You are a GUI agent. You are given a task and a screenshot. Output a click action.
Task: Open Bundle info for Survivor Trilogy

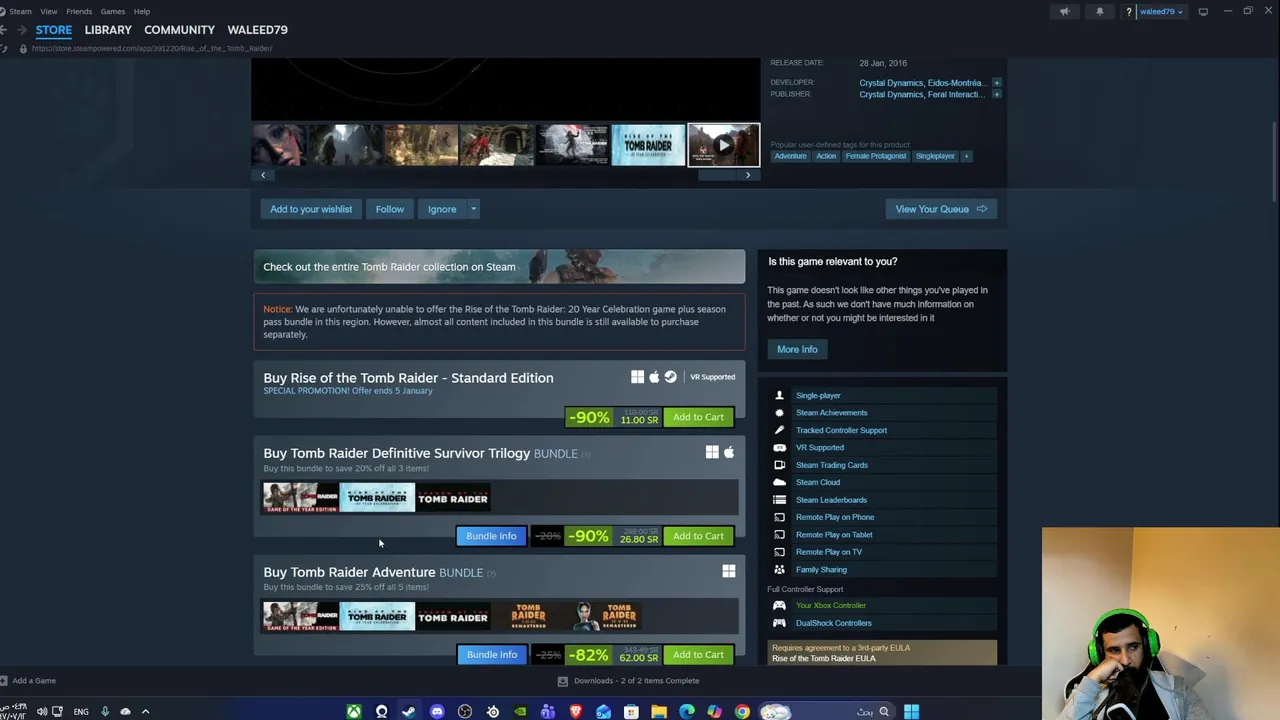coord(491,536)
